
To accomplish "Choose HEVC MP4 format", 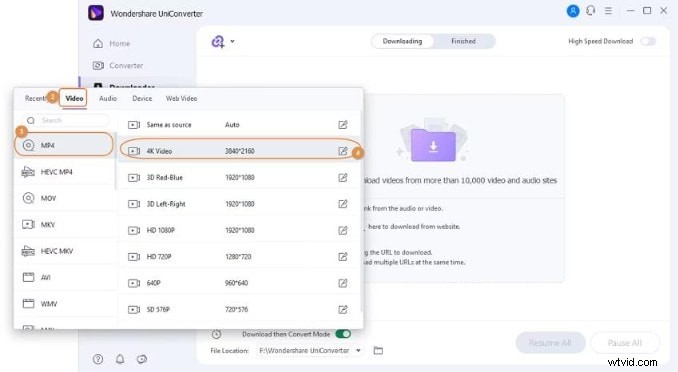I will [x=65, y=172].
